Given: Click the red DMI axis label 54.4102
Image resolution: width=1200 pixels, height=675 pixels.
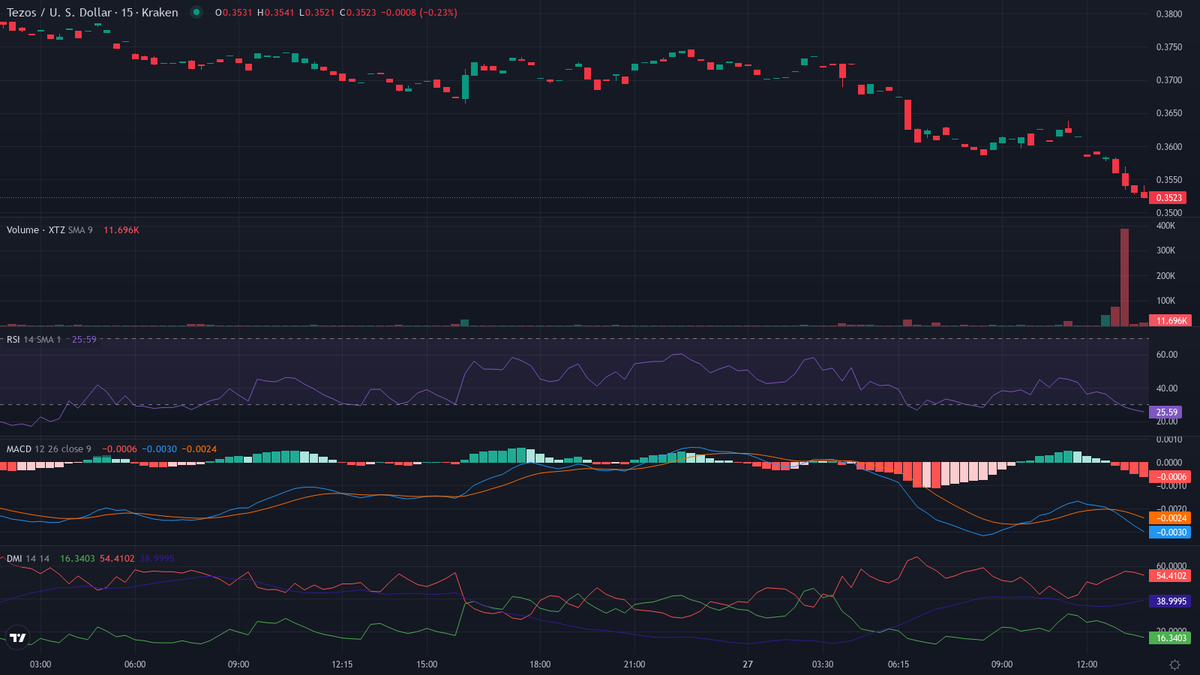Looking at the screenshot, I should pyautogui.click(x=1170, y=576).
